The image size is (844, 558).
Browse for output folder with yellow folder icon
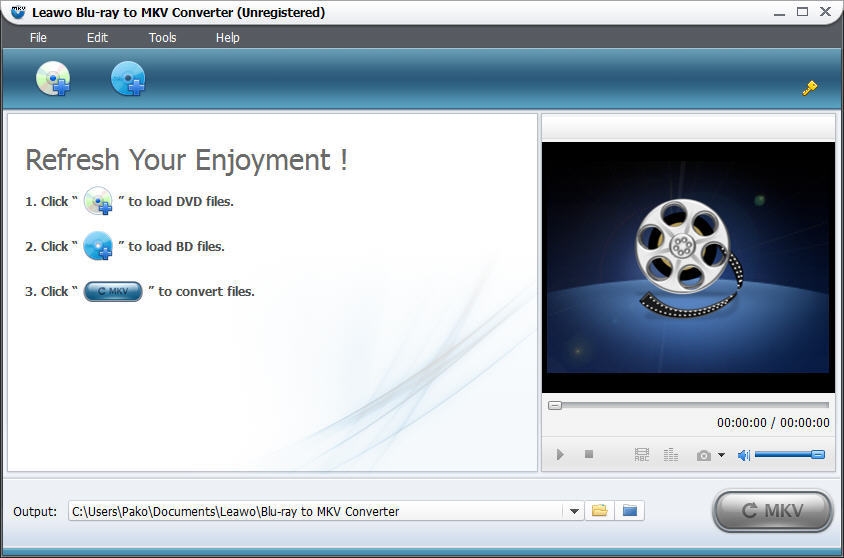[600, 511]
